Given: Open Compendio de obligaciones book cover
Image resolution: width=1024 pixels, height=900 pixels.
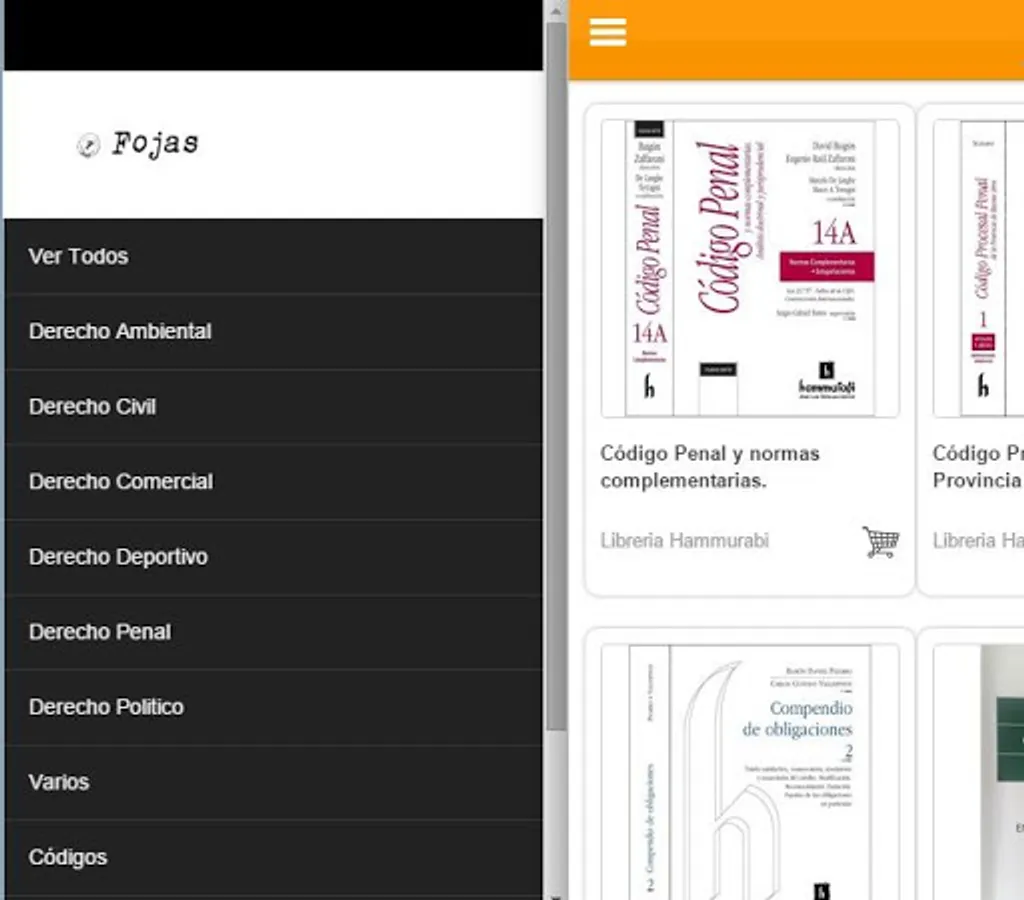Looking at the screenshot, I should pos(750,772).
